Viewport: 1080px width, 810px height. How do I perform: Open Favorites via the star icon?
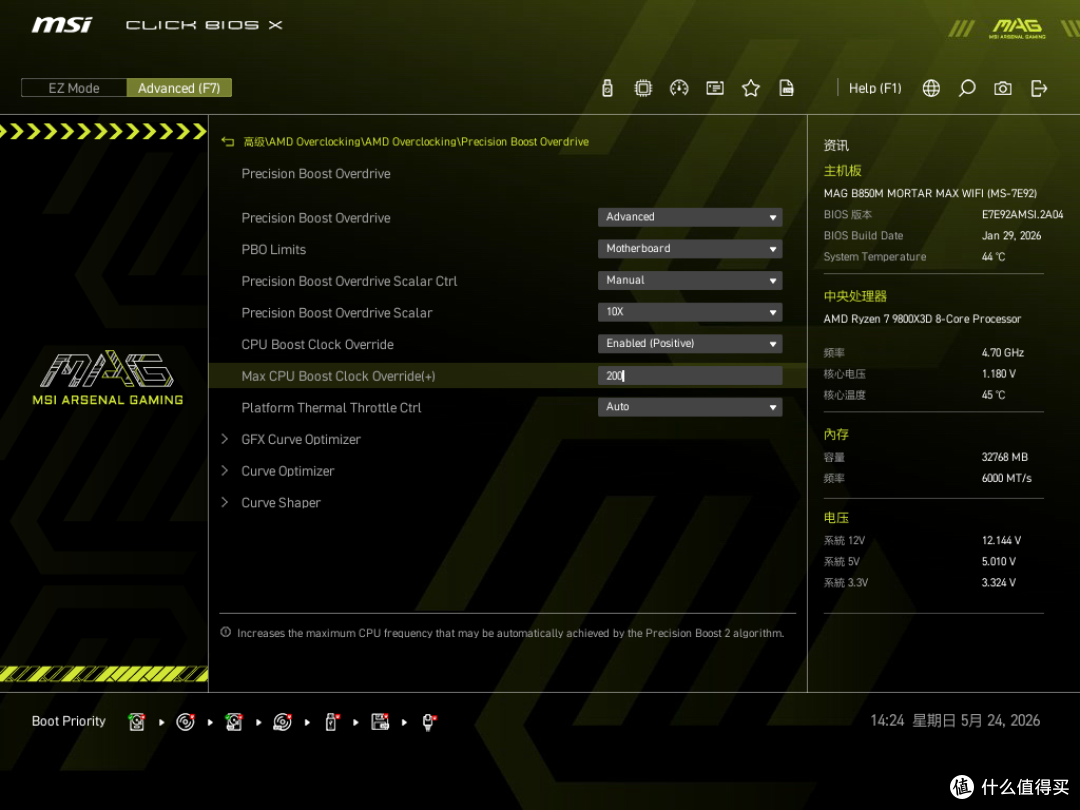751,88
